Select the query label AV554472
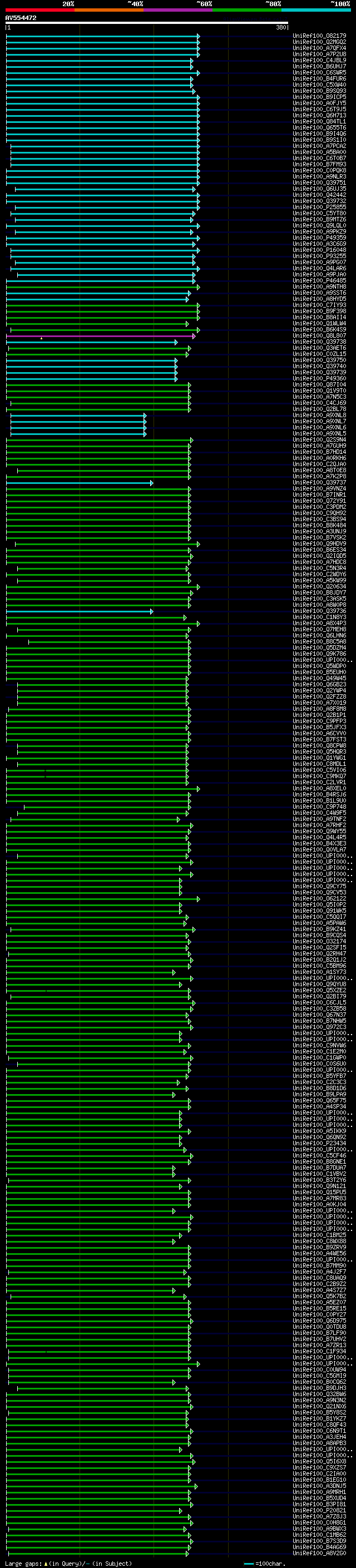Viewport: 356px width, 1568px height. point(21,18)
